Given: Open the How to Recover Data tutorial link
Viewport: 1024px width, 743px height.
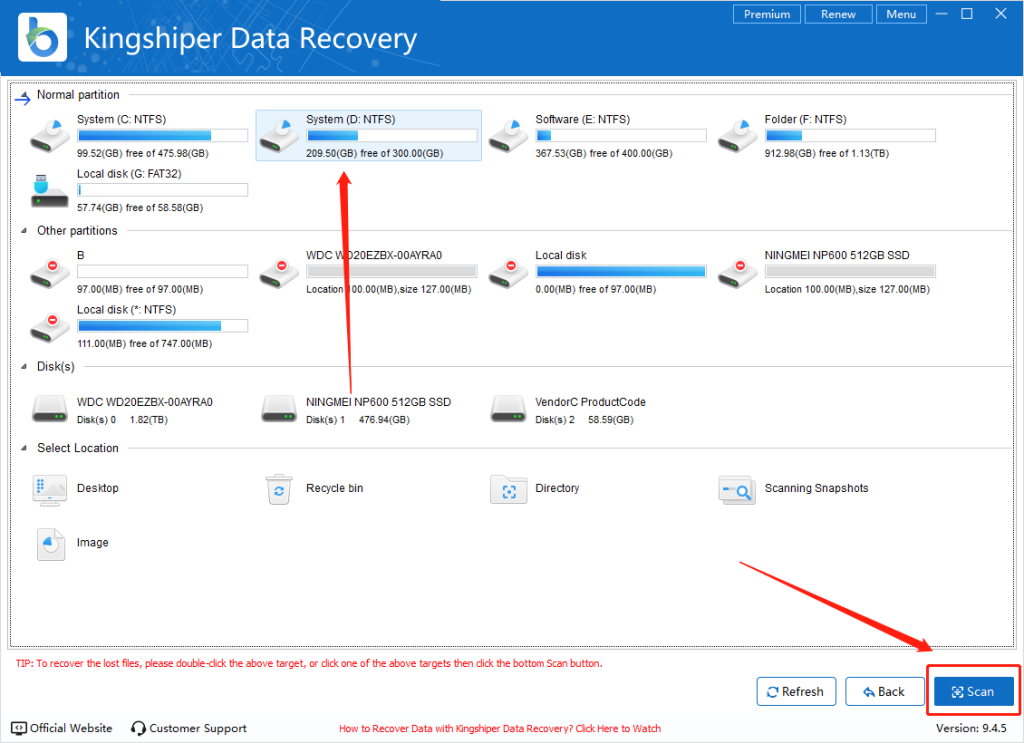Looking at the screenshot, I should click(x=500, y=729).
